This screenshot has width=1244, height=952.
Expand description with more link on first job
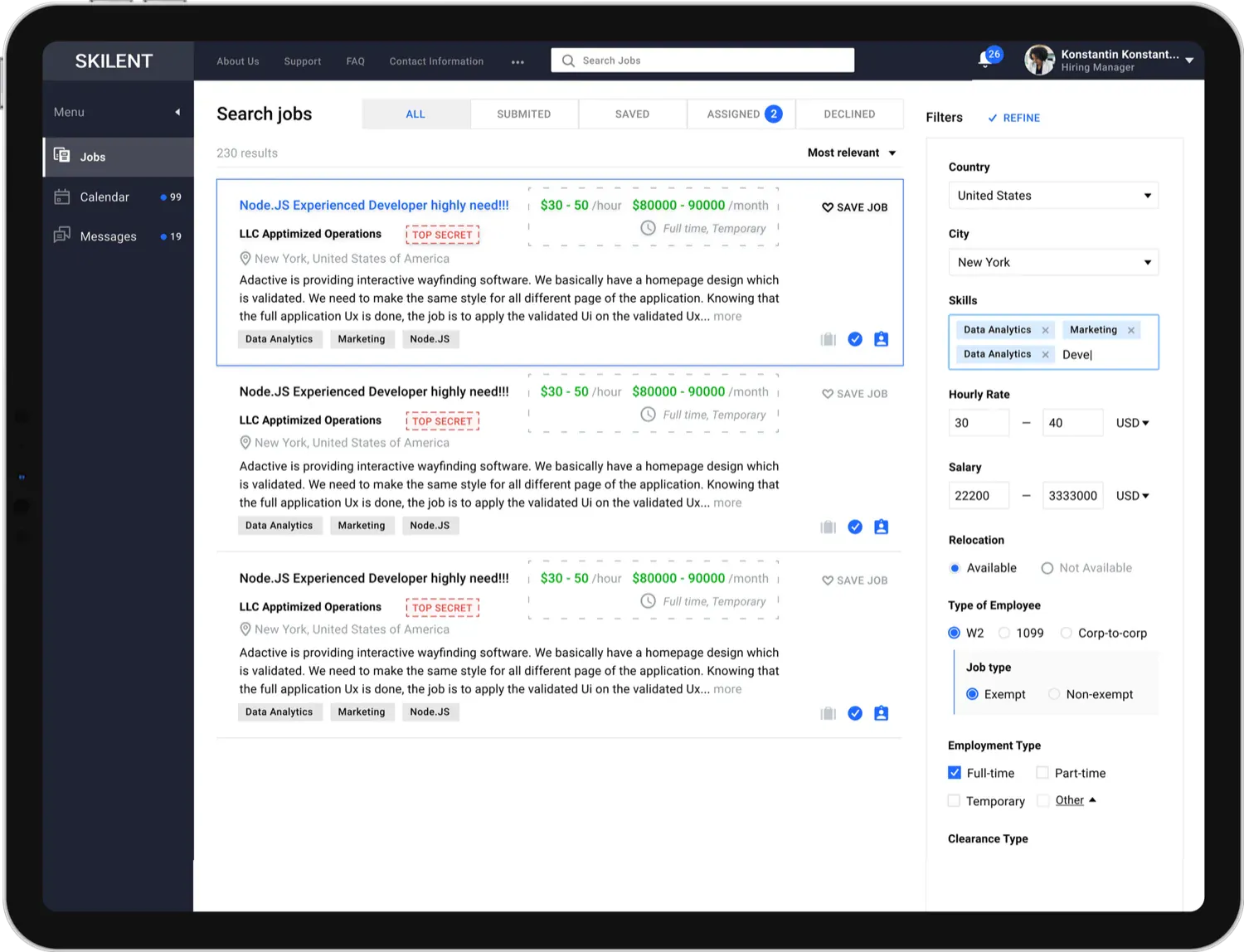click(x=727, y=317)
